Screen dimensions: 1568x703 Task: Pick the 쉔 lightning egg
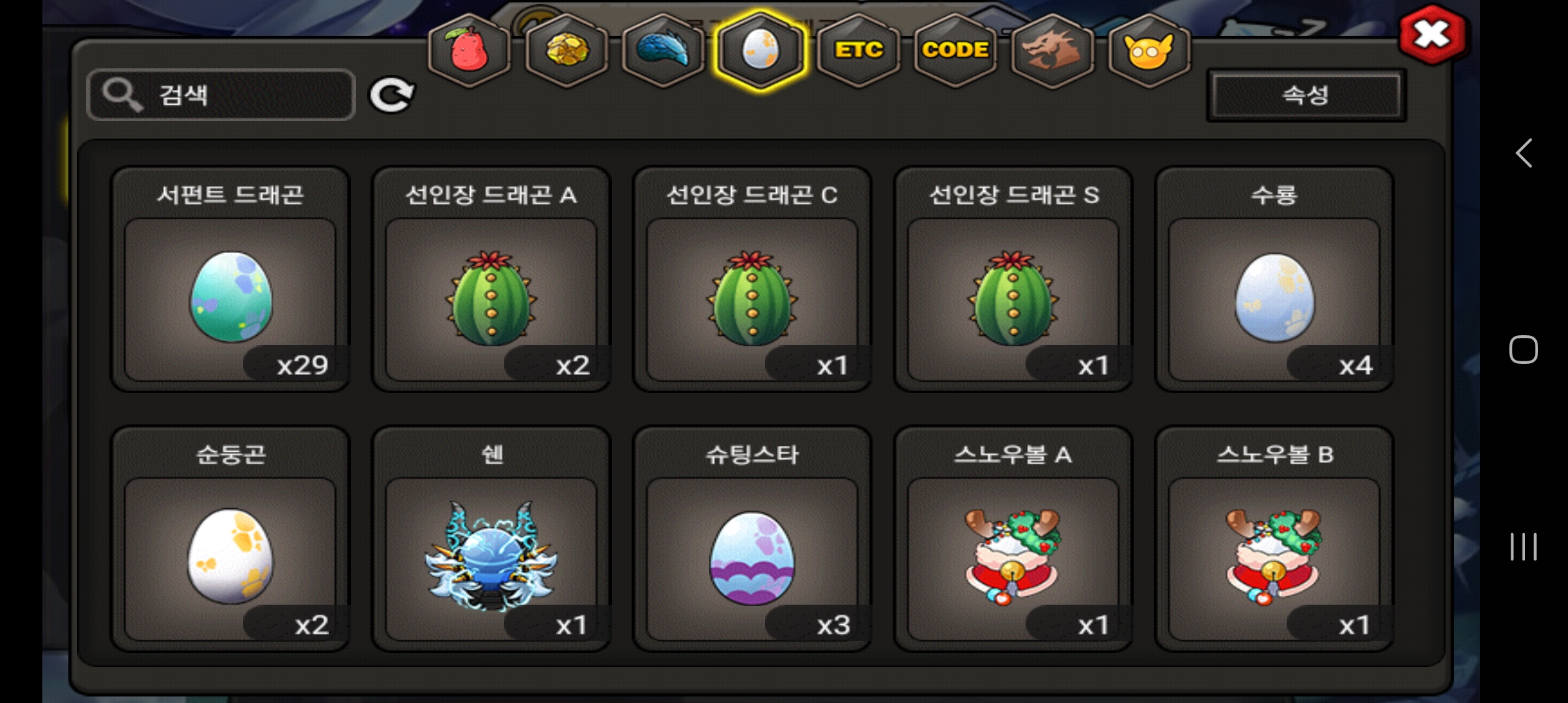point(491,540)
